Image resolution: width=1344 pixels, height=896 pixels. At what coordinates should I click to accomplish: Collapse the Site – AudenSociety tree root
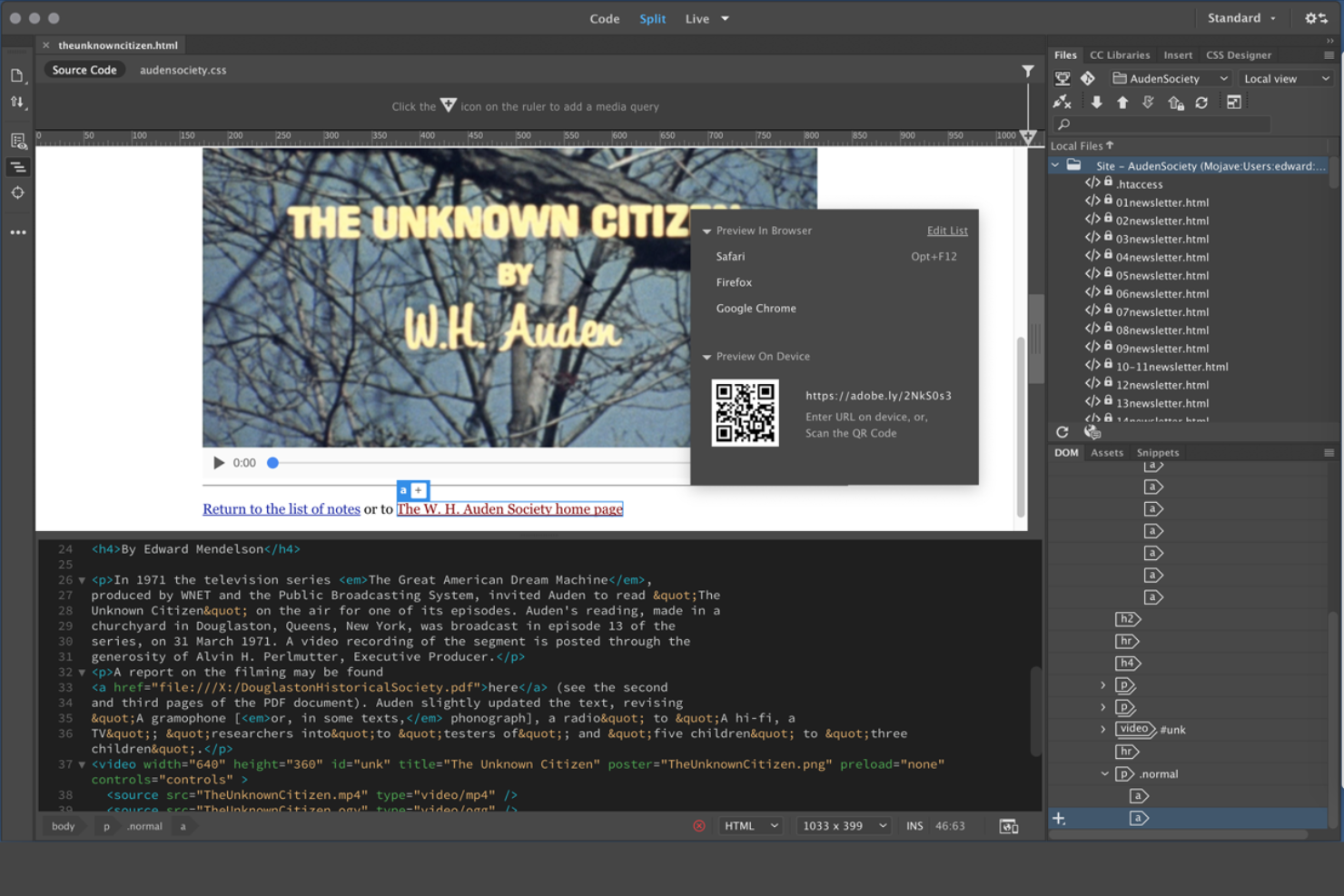1055,165
